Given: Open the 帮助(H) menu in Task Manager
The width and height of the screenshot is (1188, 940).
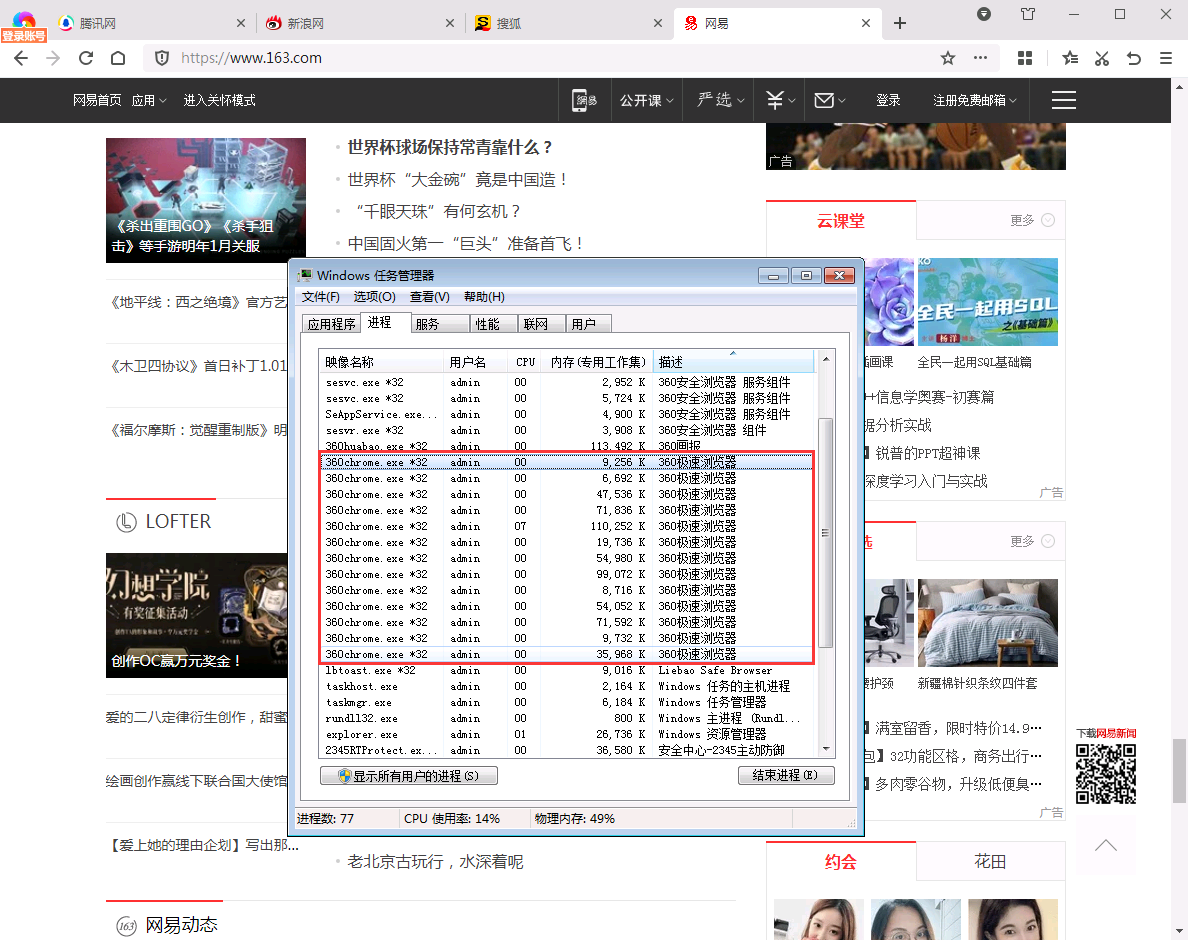Looking at the screenshot, I should pos(484,297).
